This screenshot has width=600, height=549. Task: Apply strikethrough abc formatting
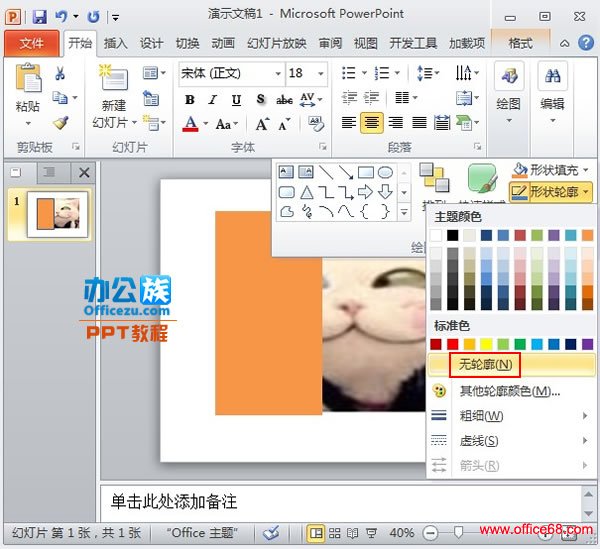click(284, 100)
